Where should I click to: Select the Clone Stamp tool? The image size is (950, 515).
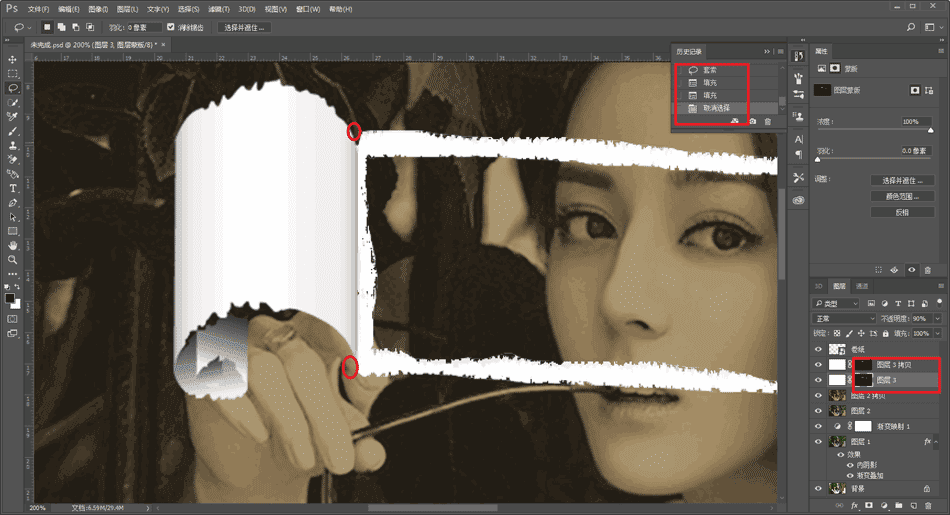[x=12, y=146]
